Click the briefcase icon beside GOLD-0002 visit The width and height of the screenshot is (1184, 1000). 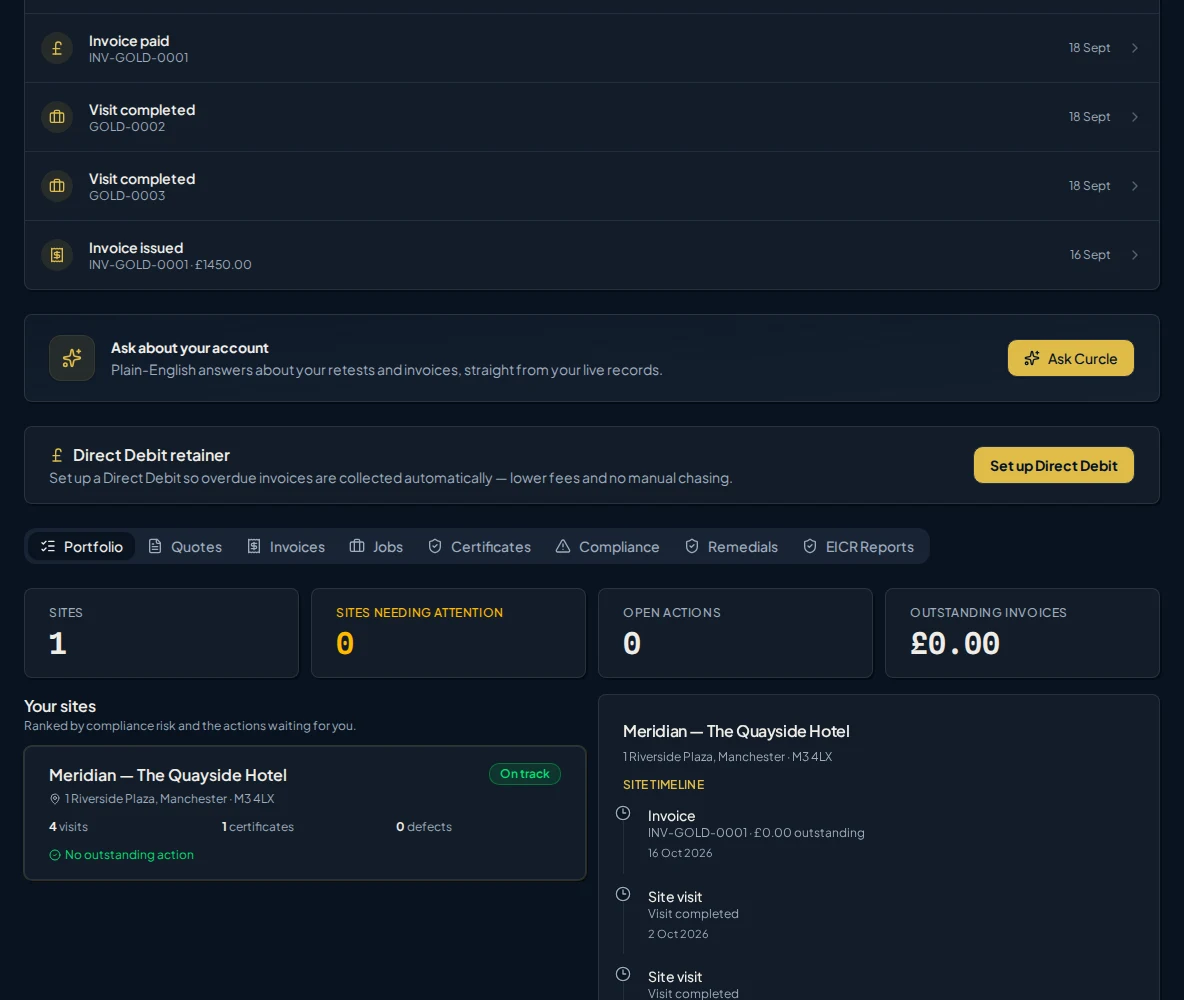(57, 117)
